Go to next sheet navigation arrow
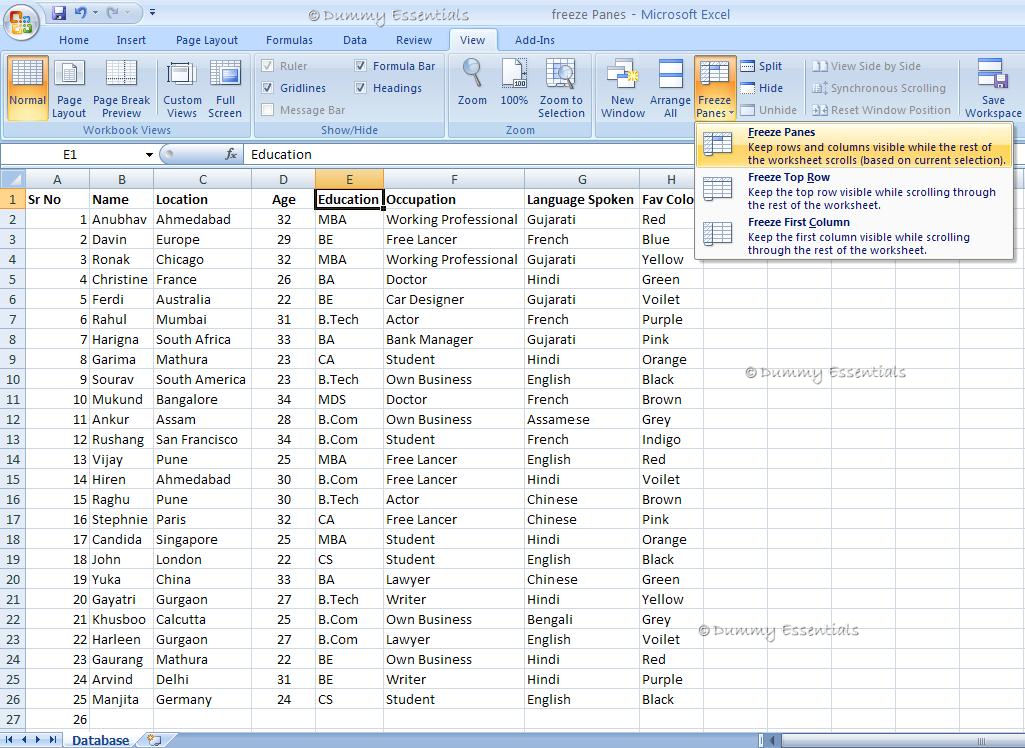The image size is (1025, 748). click(x=38, y=740)
